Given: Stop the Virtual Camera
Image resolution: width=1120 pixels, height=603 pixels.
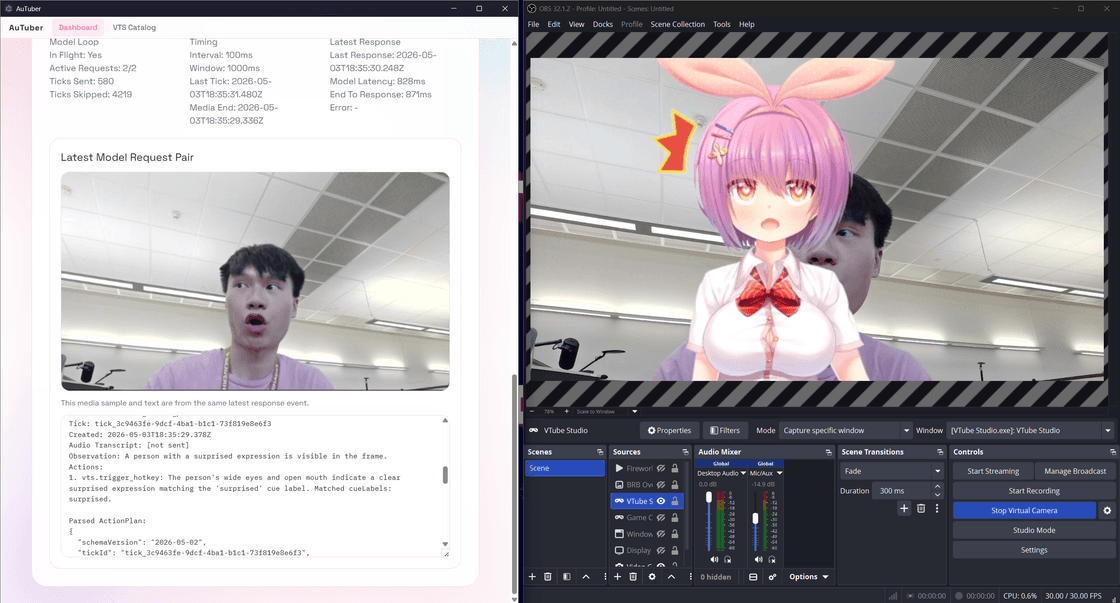Looking at the screenshot, I should point(1024,511).
